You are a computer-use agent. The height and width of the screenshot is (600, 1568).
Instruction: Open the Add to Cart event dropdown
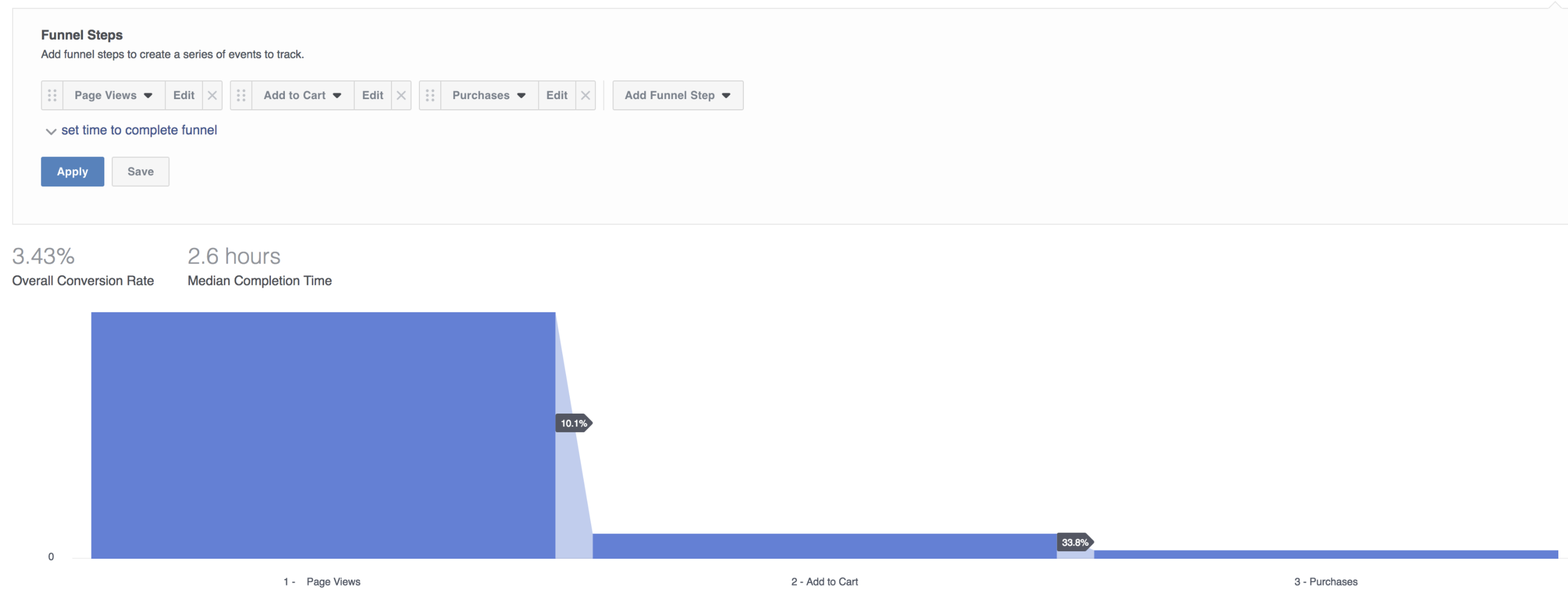click(x=303, y=96)
